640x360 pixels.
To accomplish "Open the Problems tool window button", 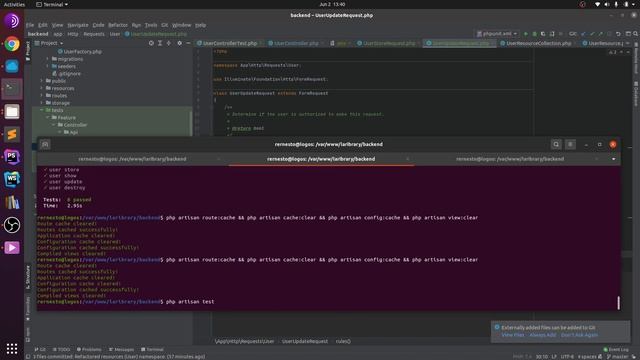I will click(x=89, y=349).
